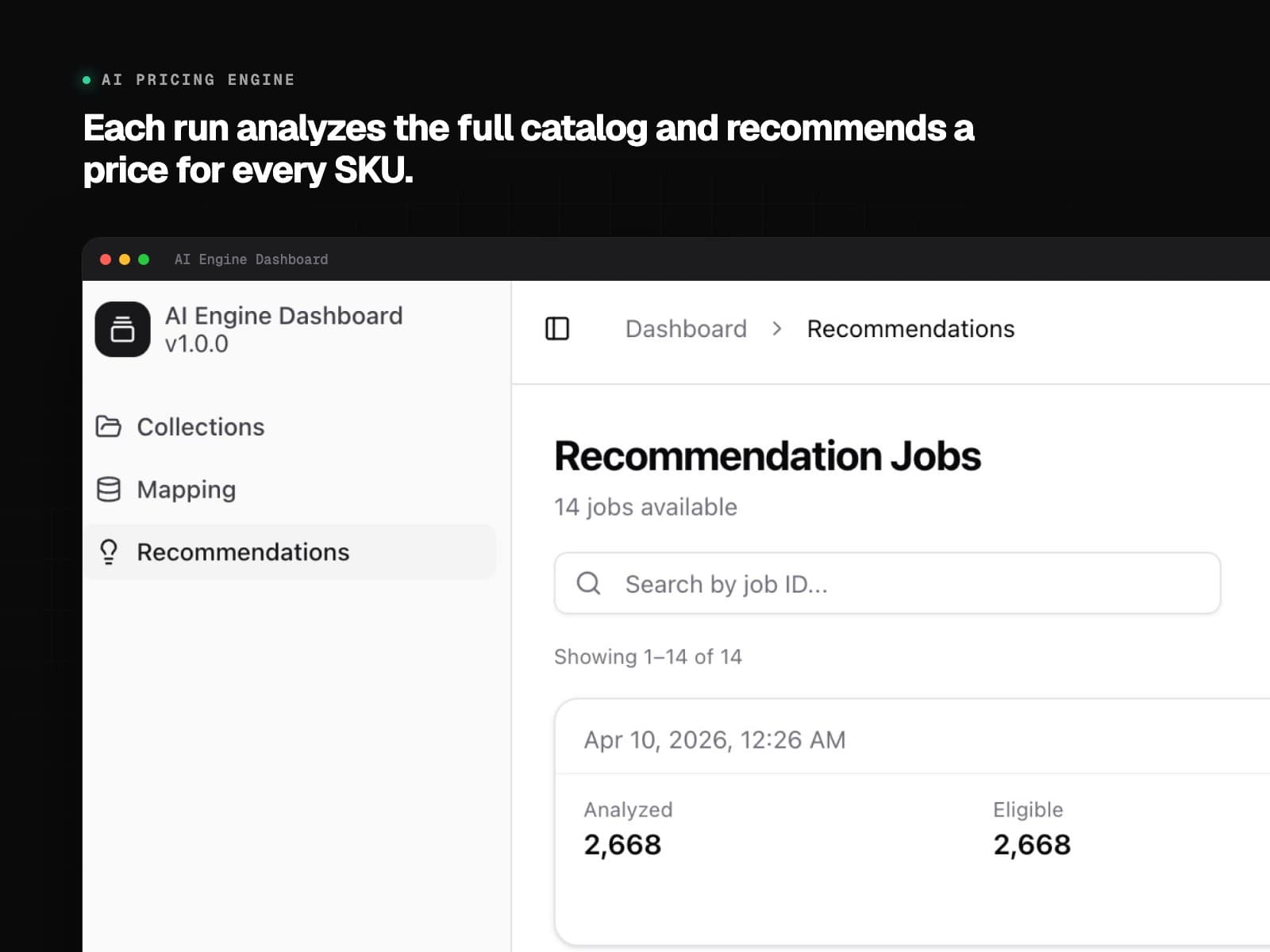Viewport: 1270px width, 952px height.
Task: Click the '14 jobs available' text
Action: pos(645,507)
